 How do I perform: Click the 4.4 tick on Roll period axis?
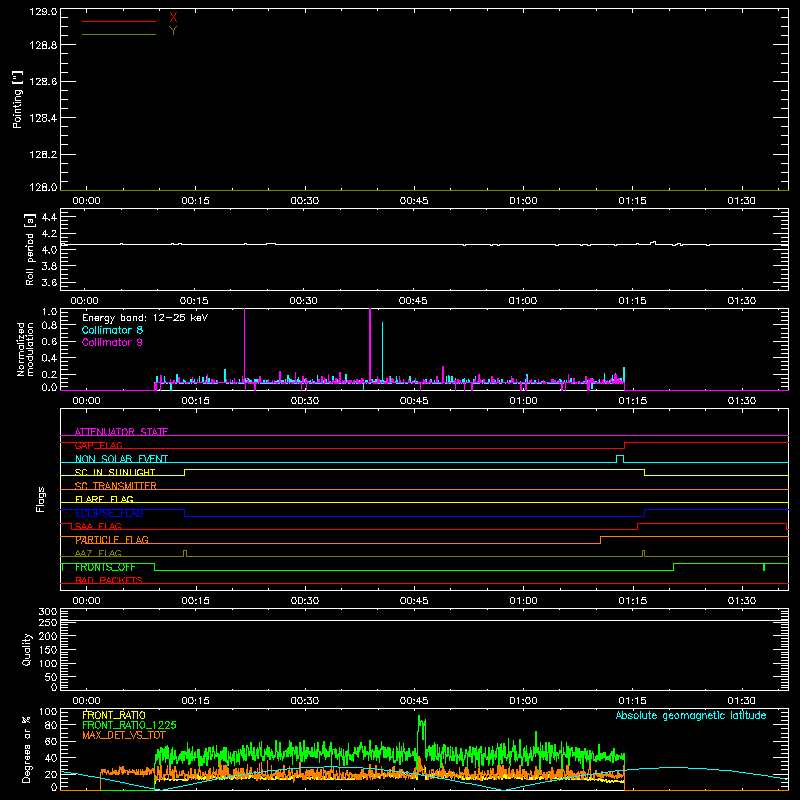pos(49,217)
